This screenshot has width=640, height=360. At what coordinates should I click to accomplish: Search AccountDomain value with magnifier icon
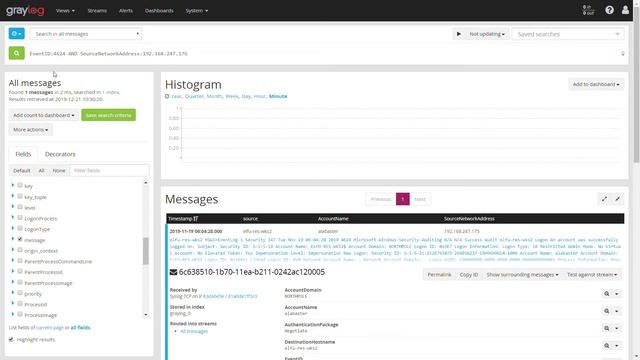click(x=607, y=293)
